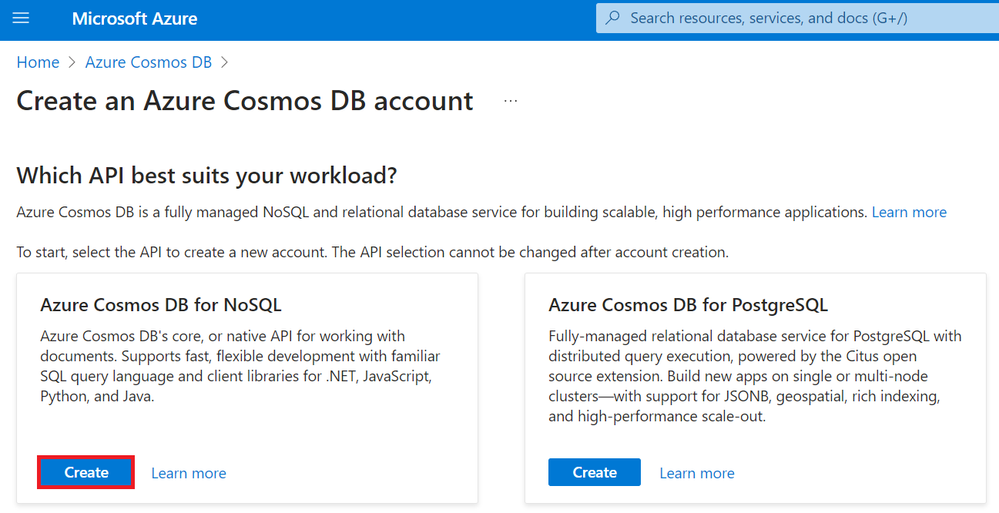Viewport: 999px width, 513px height.
Task: Click the PostgreSQL card description paragraph
Action: coord(755,376)
